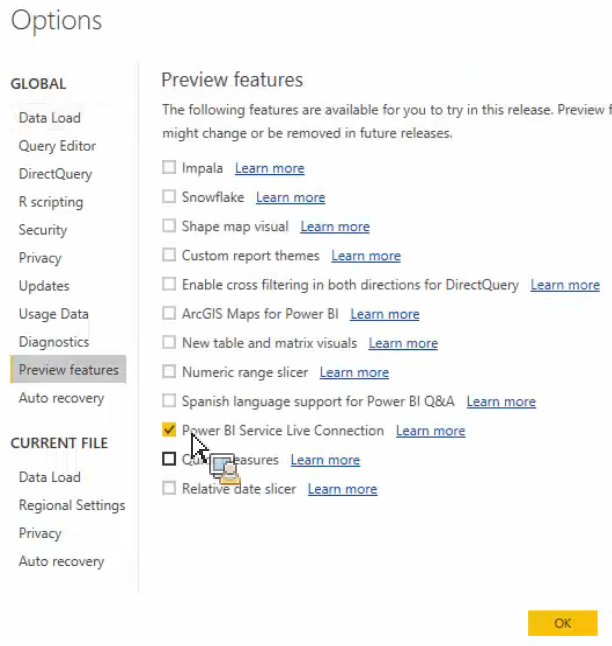
Task: Open Learn more link for Impala
Action: [x=269, y=168]
